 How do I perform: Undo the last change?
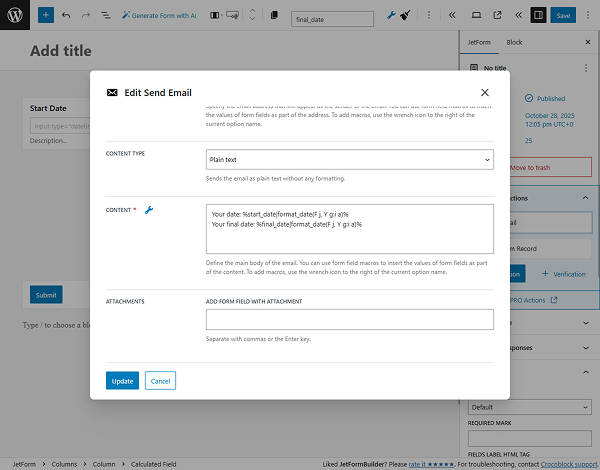[66, 15]
